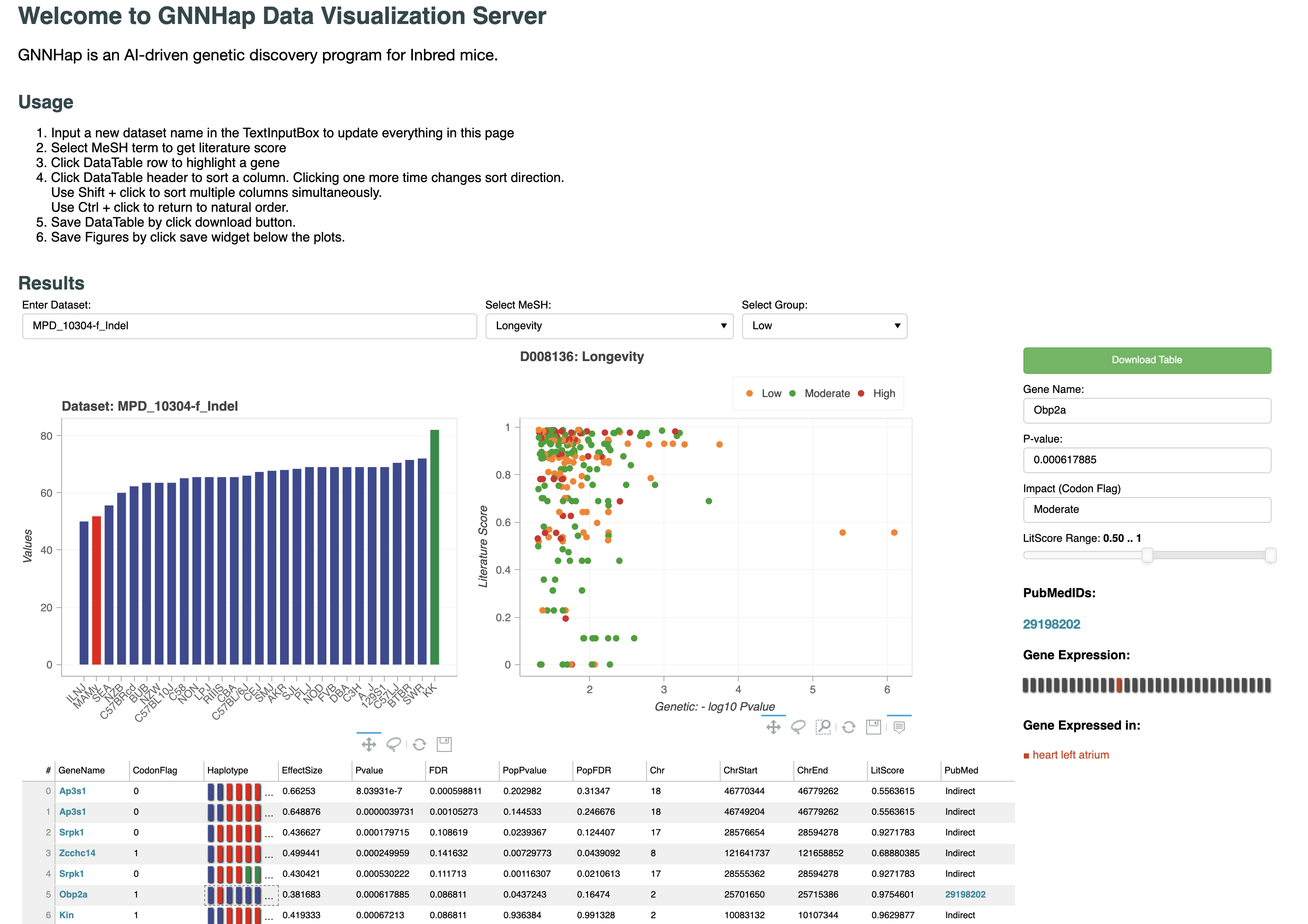Click the LitScore Range slider left handle
1308x924 pixels.
[x=1147, y=555]
